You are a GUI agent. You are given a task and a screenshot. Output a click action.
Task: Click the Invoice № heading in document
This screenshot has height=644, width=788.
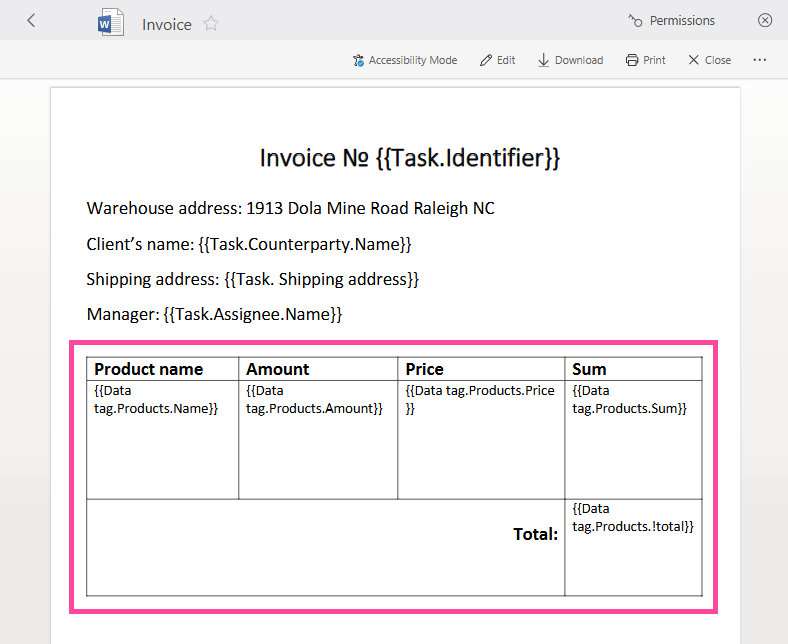409,158
